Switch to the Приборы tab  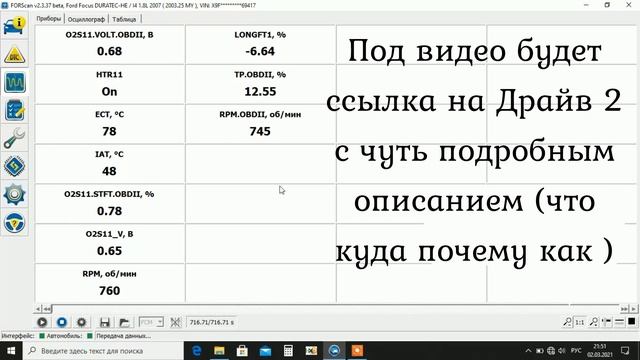tap(49, 19)
